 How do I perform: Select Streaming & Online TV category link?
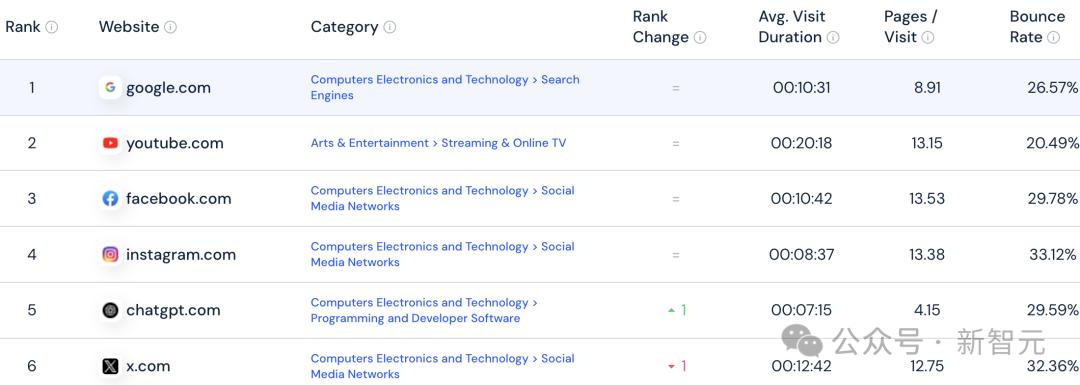pyautogui.click(x=503, y=143)
